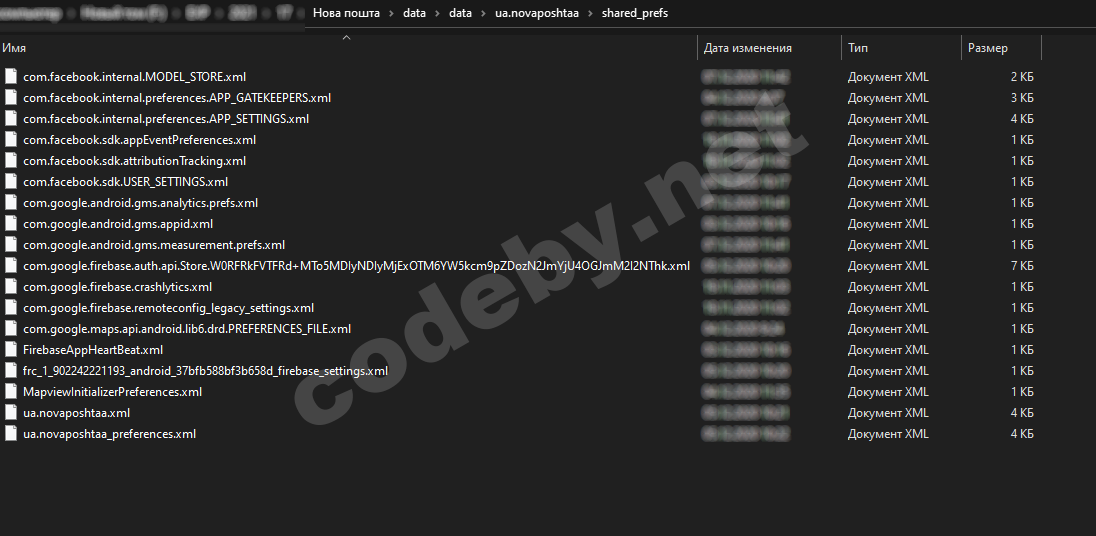Screen dimensions: 1096x536
Task: Click file icon of attributionTracking.xml
Action: [10, 161]
